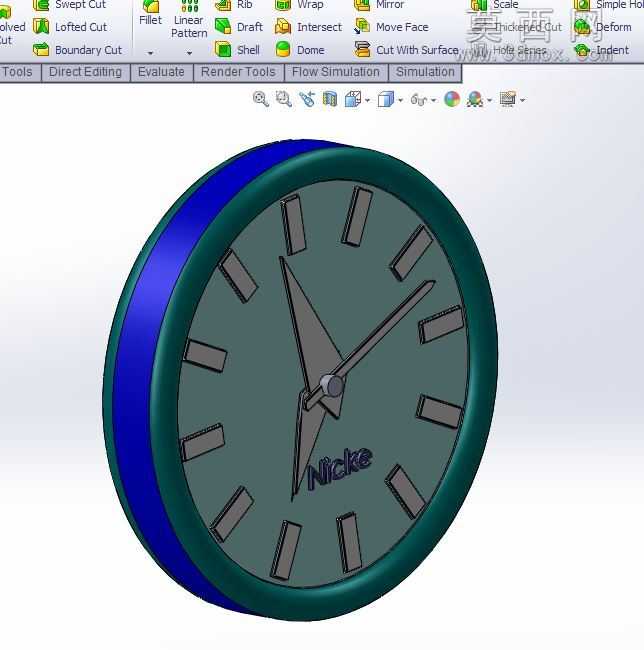The image size is (644, 650).
Task: Click the Wrap feature
Action: point(299,5)
